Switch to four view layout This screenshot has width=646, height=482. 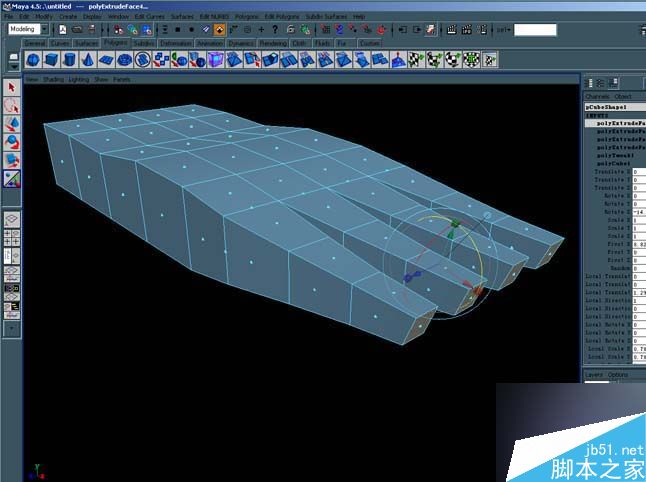click(12, 238)
